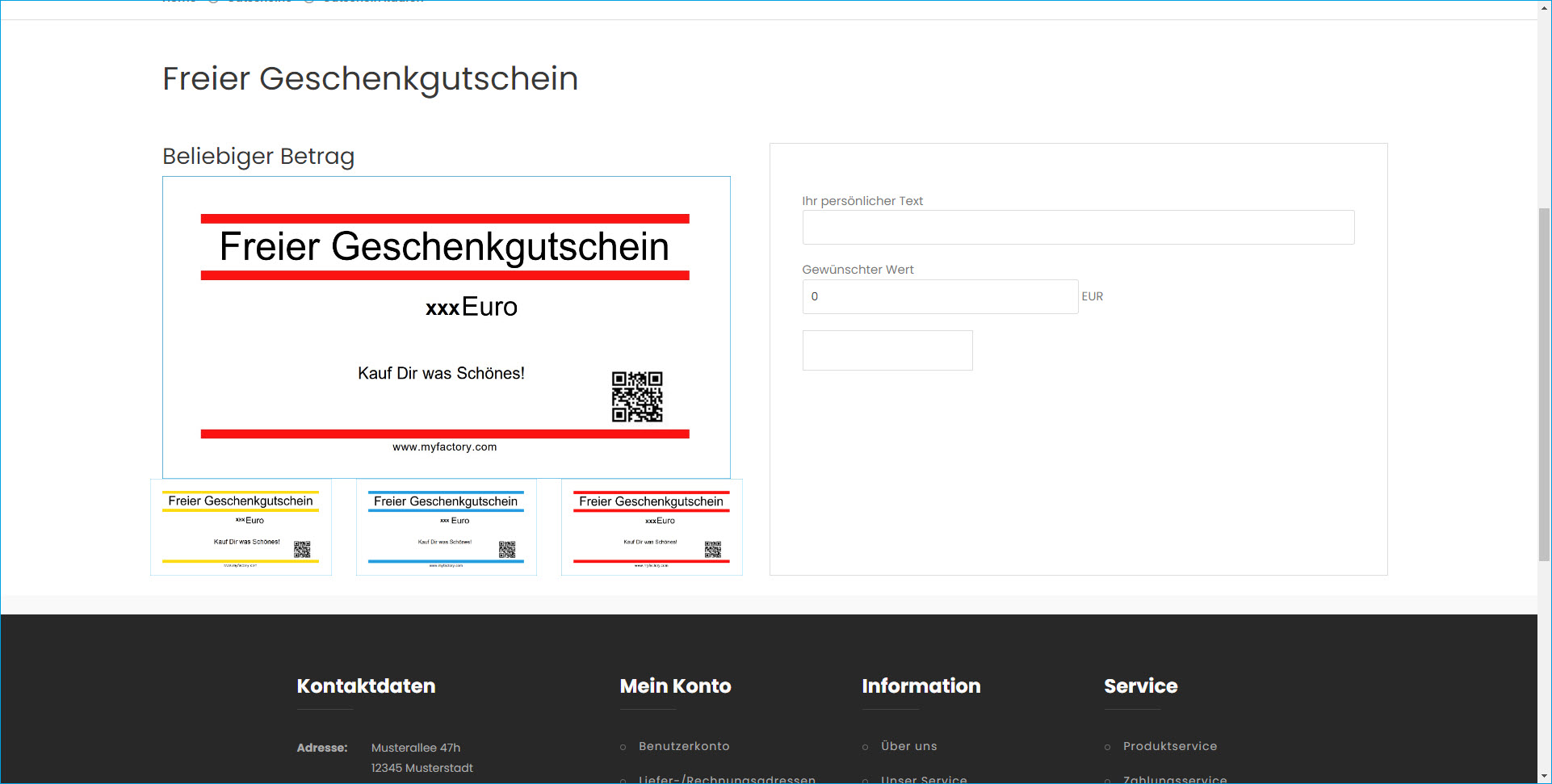This screenshot has height=784, width=1552.
Task: Click the 'Ihr persönlicher Text' input field
Action: click(x=1078, y=228)
